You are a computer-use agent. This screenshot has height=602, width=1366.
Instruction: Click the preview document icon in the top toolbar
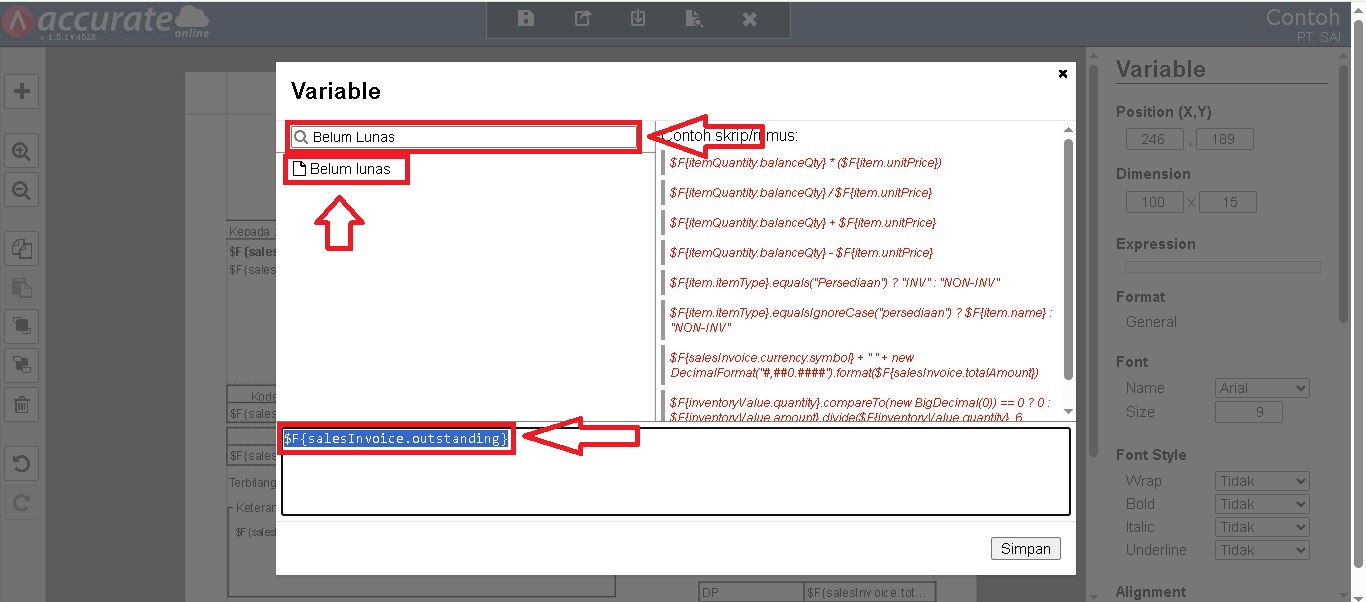693,19
